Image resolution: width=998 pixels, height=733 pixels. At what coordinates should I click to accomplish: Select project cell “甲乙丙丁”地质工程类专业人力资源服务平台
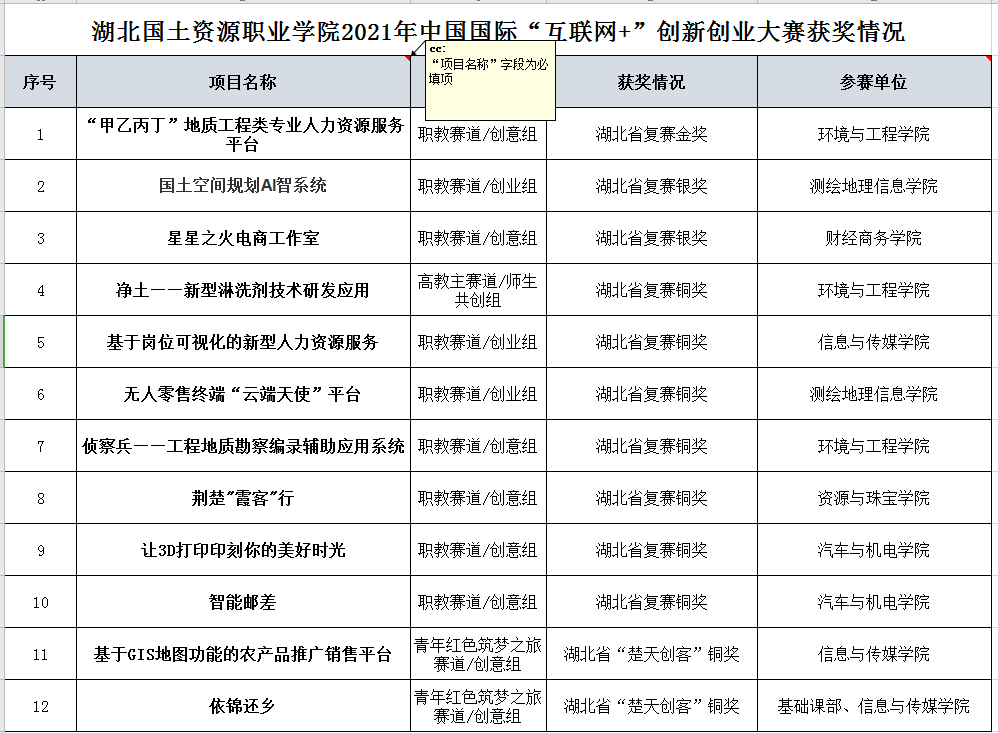(x=243, y=134)
